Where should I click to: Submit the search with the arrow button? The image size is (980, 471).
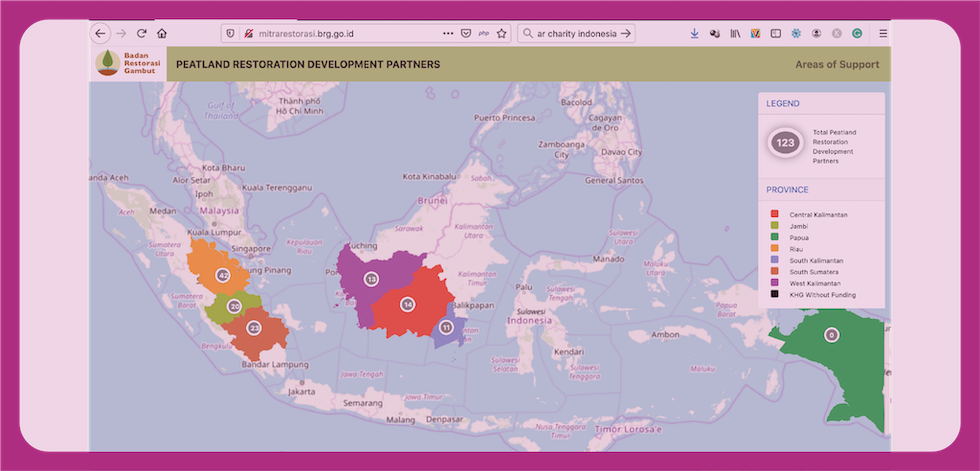(x=626, y=34)
